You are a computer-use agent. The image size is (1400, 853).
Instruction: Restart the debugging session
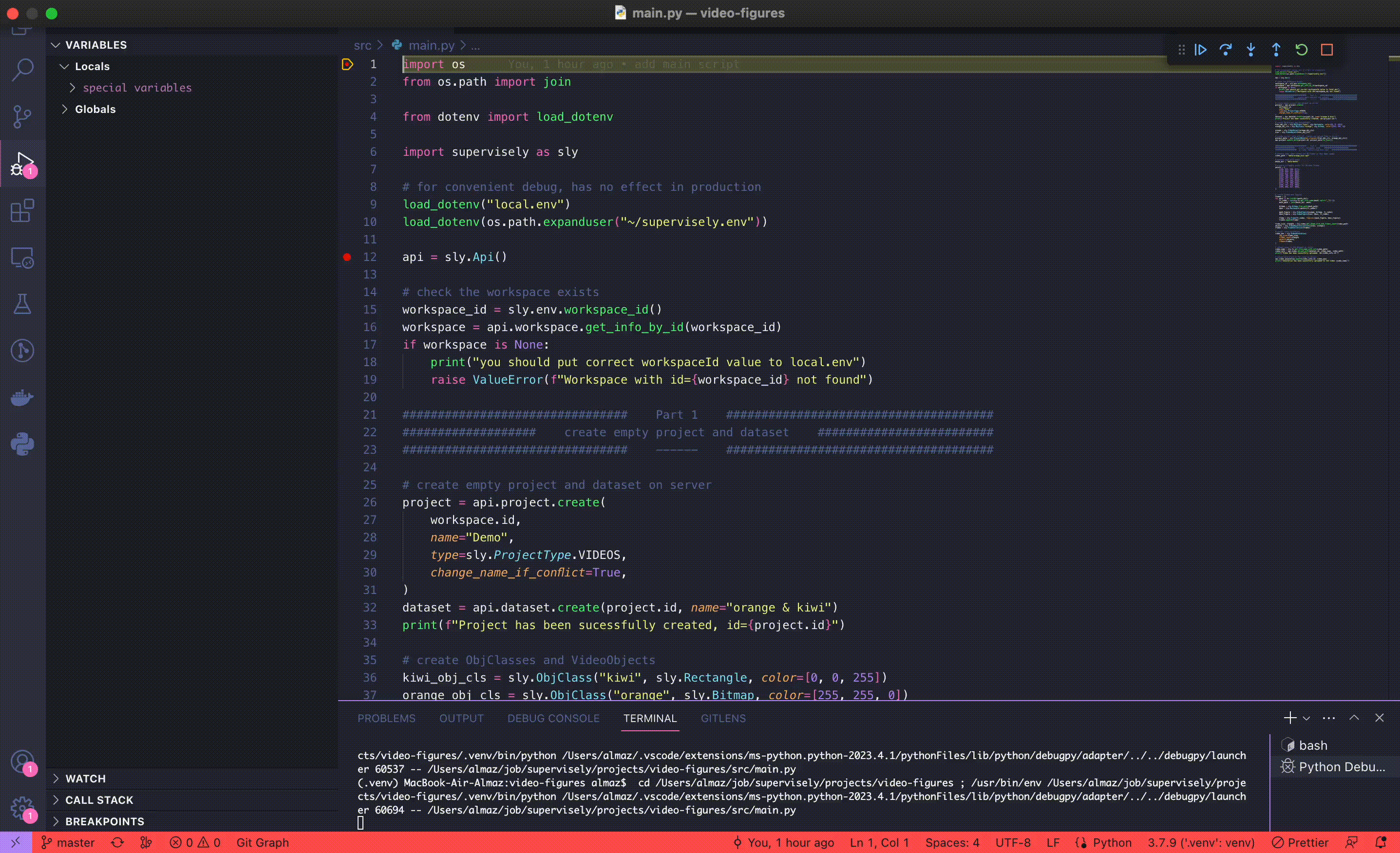click(x=1301, y=50)
